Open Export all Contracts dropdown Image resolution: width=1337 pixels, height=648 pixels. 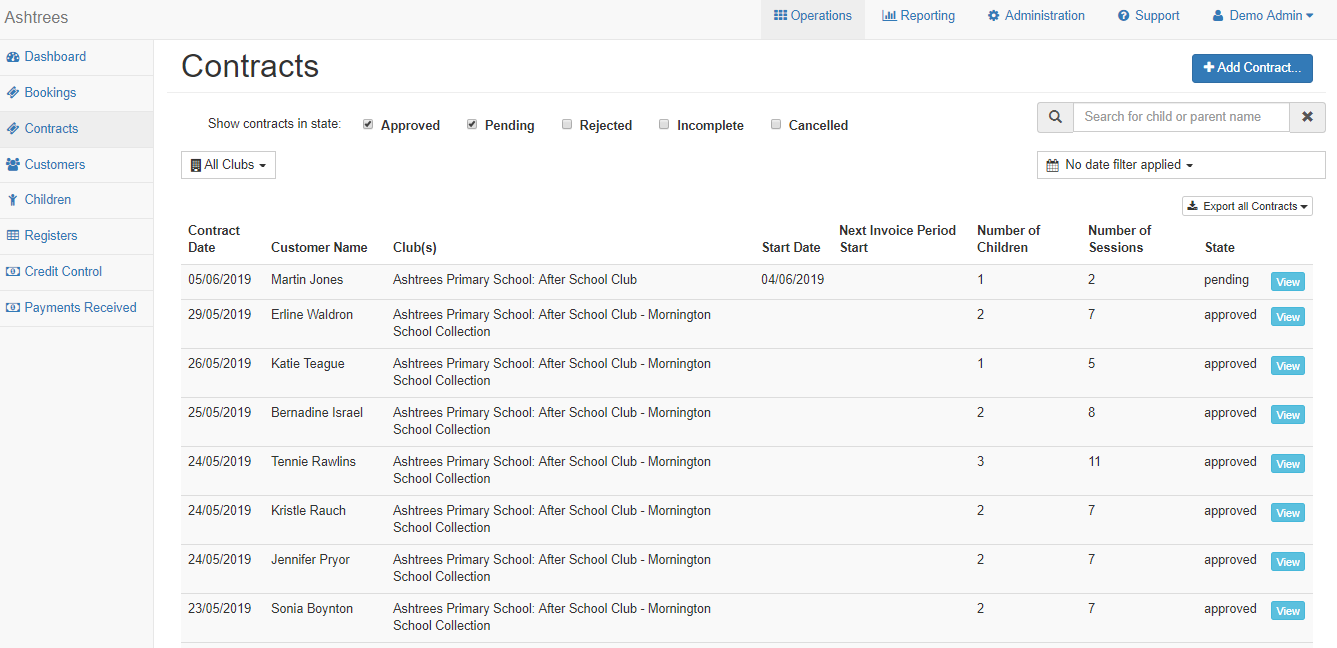coord(1247,206)
